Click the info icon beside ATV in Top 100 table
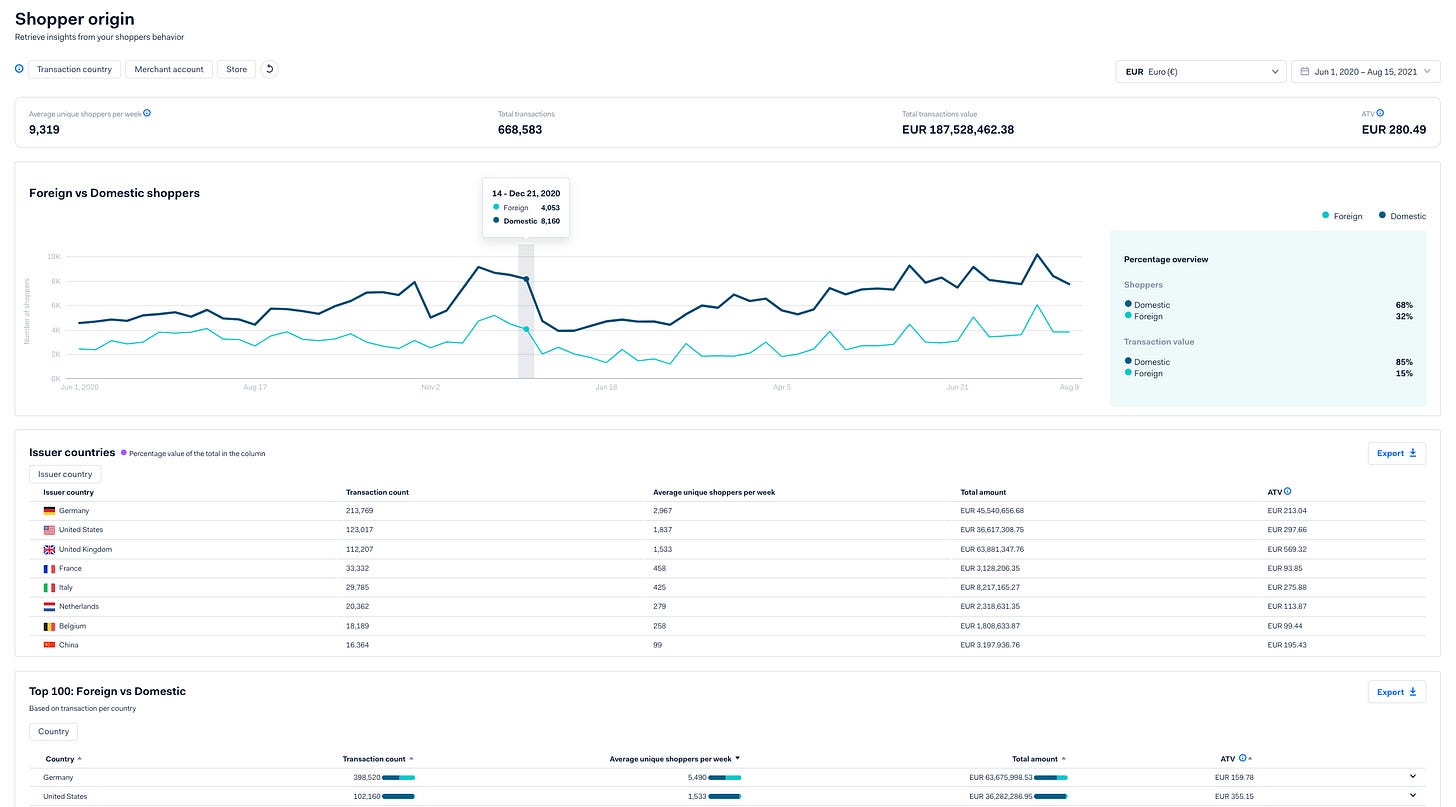The height and width of the screenshot is (807, 1456). click(1242, 758)
